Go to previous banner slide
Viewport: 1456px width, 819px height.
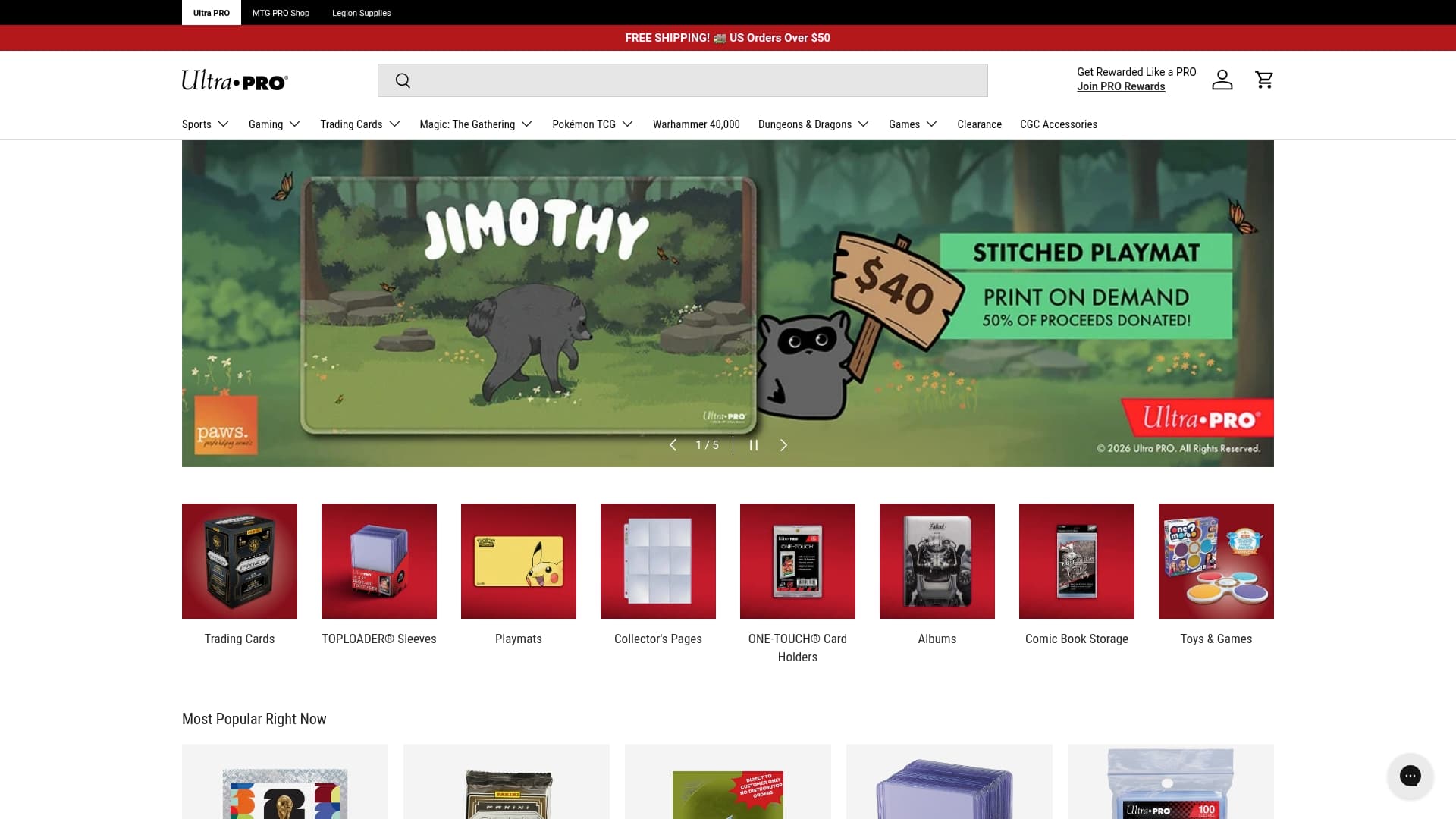pyautogui.click(x=673, y=445)
